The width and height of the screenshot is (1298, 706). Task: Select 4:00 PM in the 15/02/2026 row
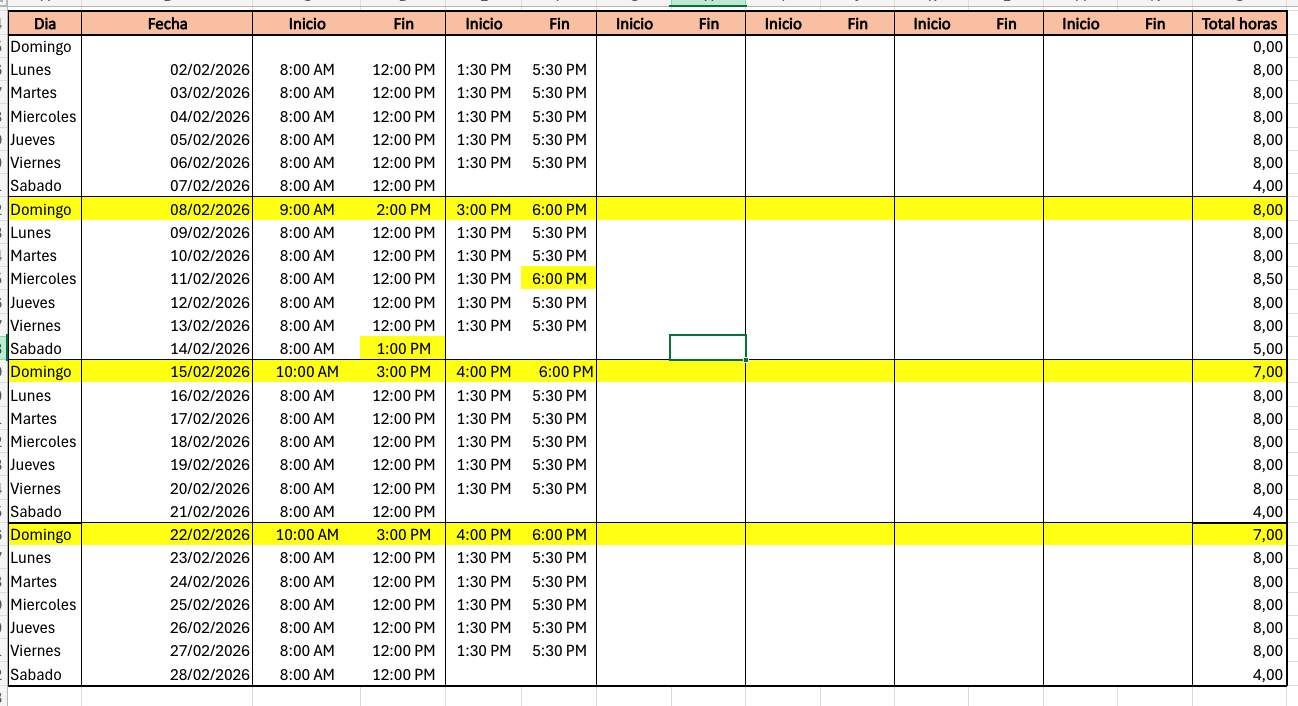pos(484,372)
